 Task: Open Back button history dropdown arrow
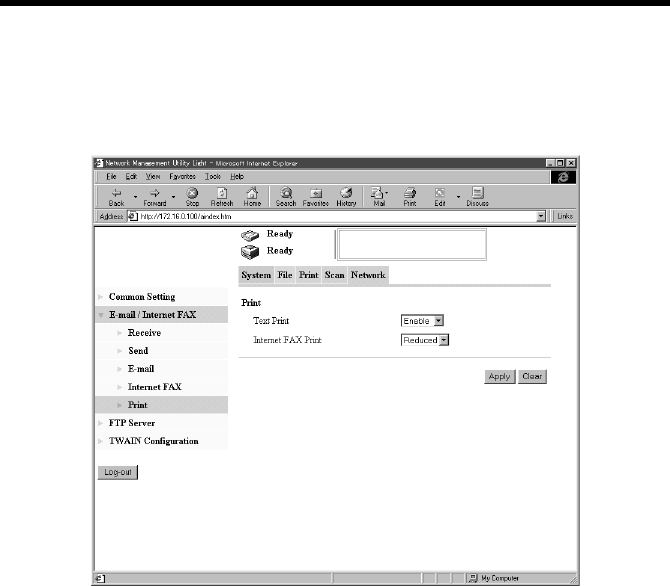tap(135, 197)
